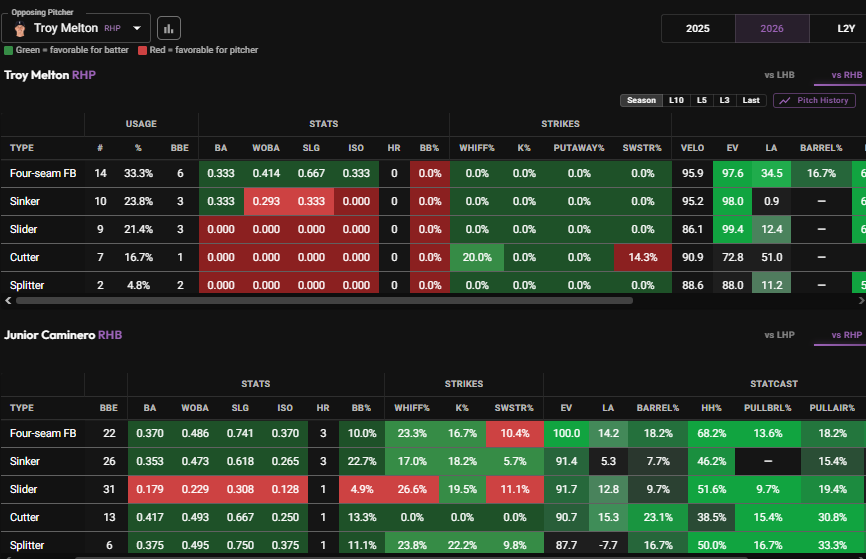Click the 100.0 EV cell for Caminero
Image resolution: width=866 pixels, height=559 pixels.
(x=566, y=434)
